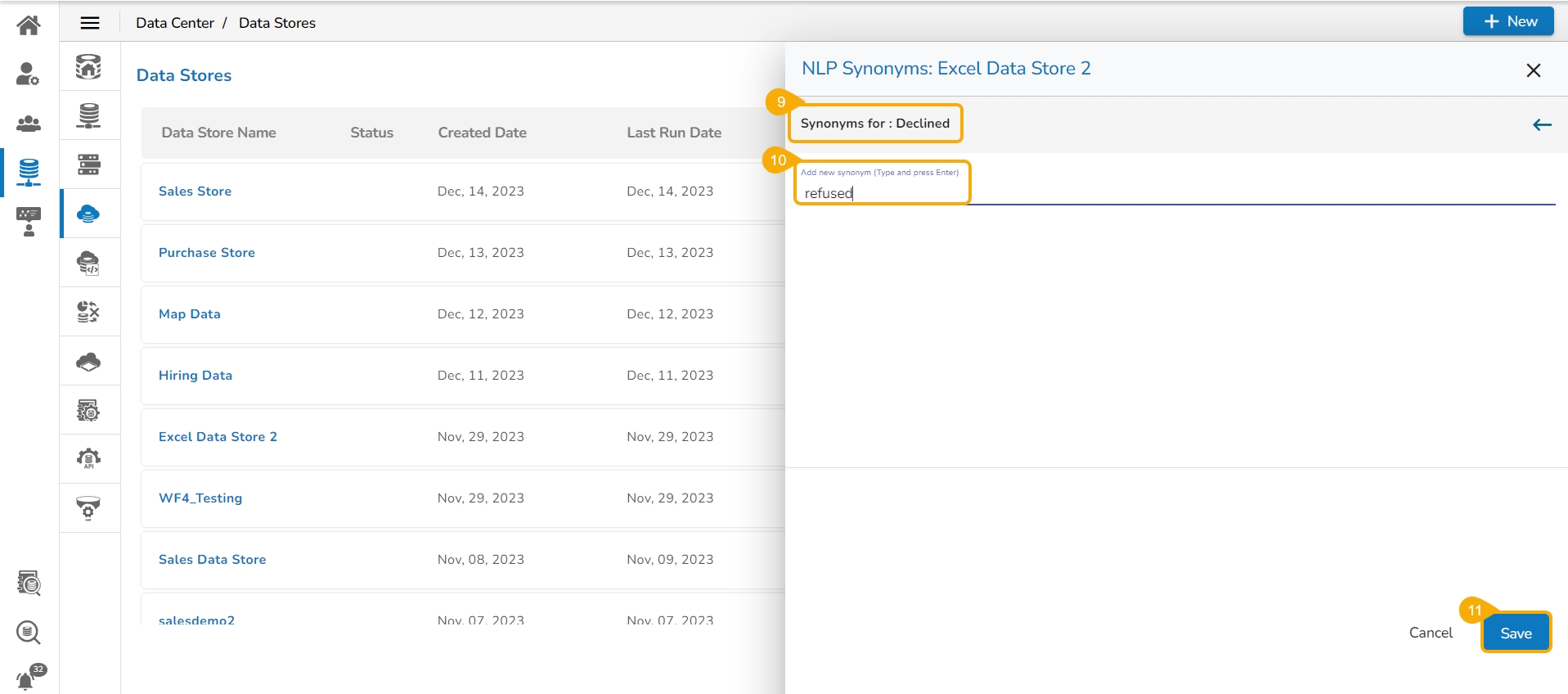Click the Cancel button
This screenshot has height=694, width=1568.
1431,633
